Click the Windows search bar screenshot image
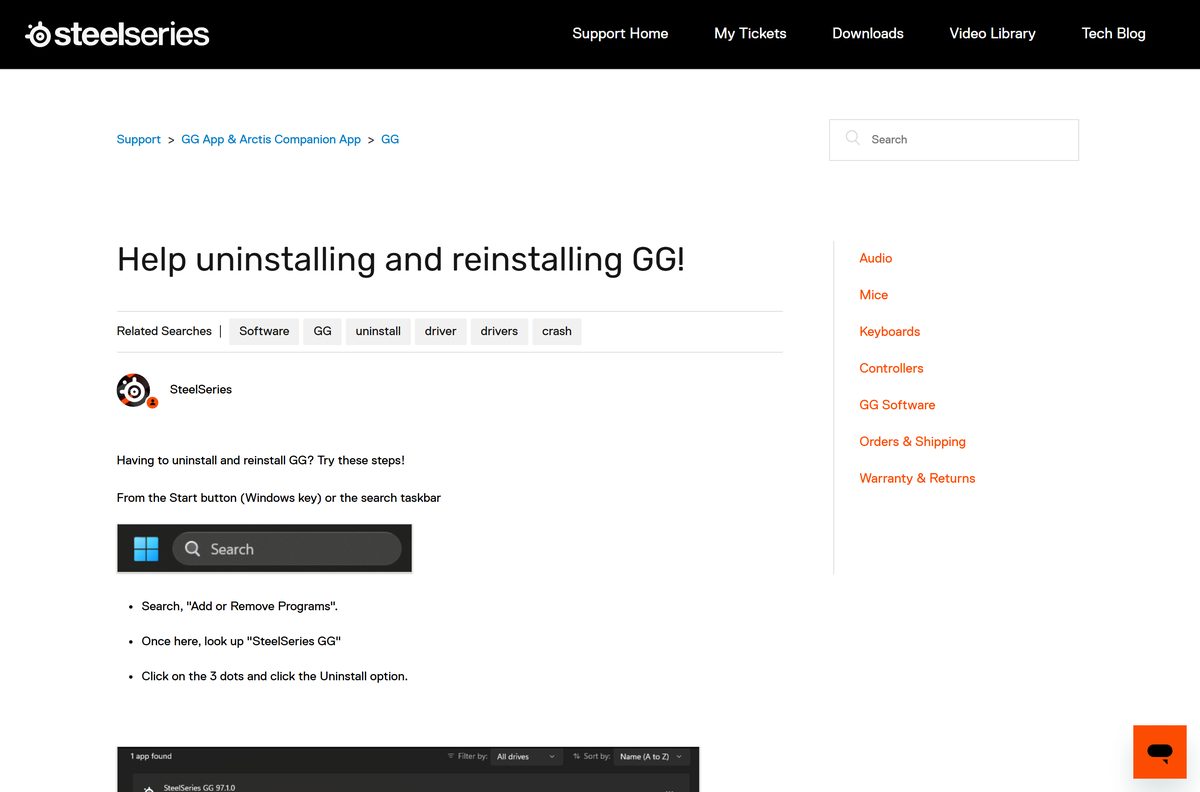Viewport: 1200px width, 792px height. [264, 548]
